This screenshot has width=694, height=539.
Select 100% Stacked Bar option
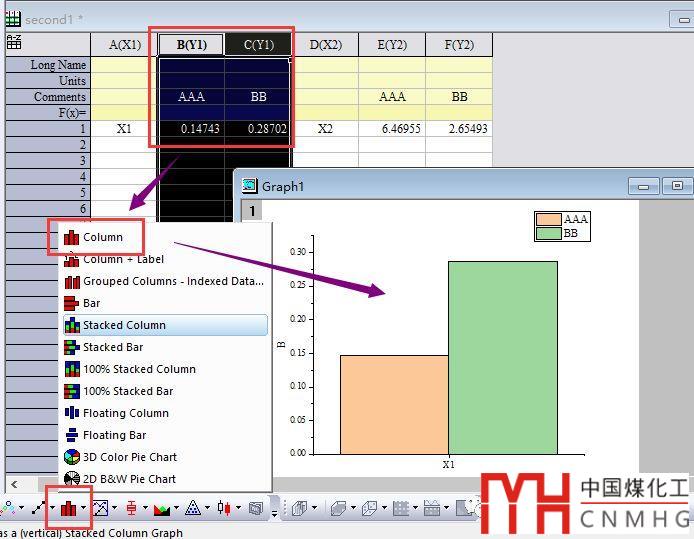(166, 391)
